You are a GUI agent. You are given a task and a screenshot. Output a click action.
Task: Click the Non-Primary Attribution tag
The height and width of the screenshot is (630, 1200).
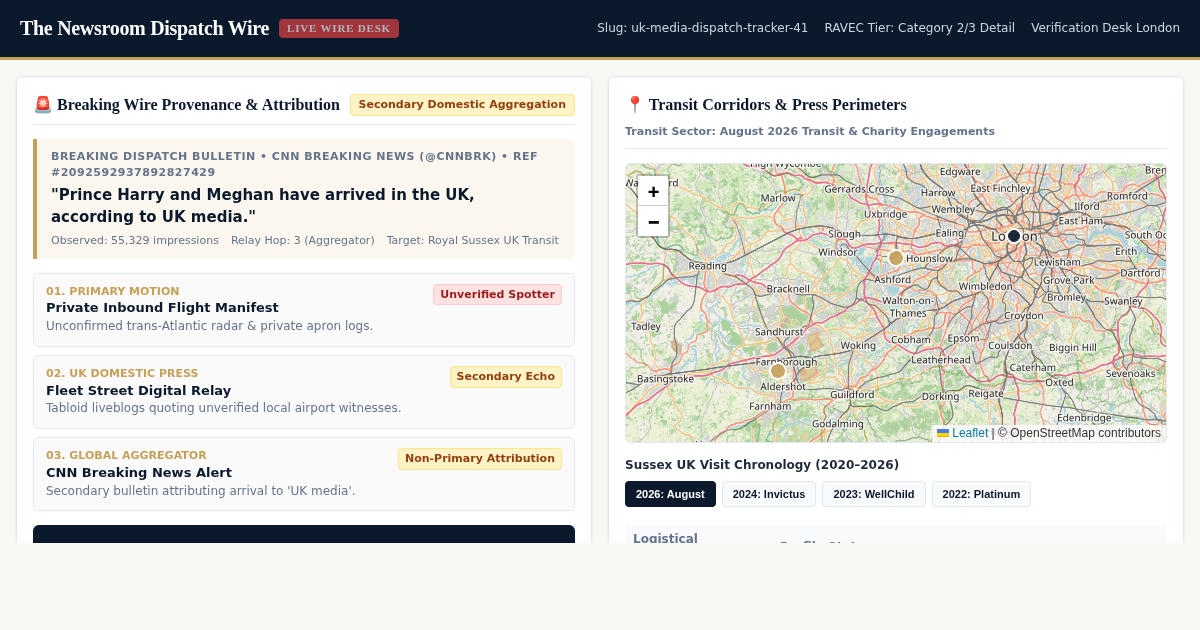click(x=480, y=458)
